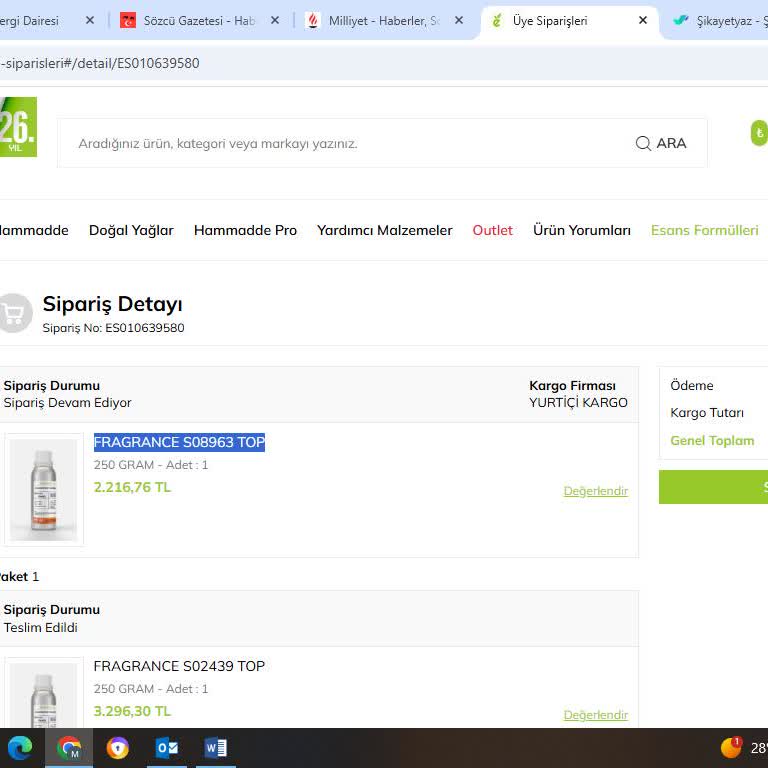The width and height of the screenshot is (768, 768).
Task: Click Değerlendir for FRAGRANCE S02439 TOP
Action: click(596, 715)
